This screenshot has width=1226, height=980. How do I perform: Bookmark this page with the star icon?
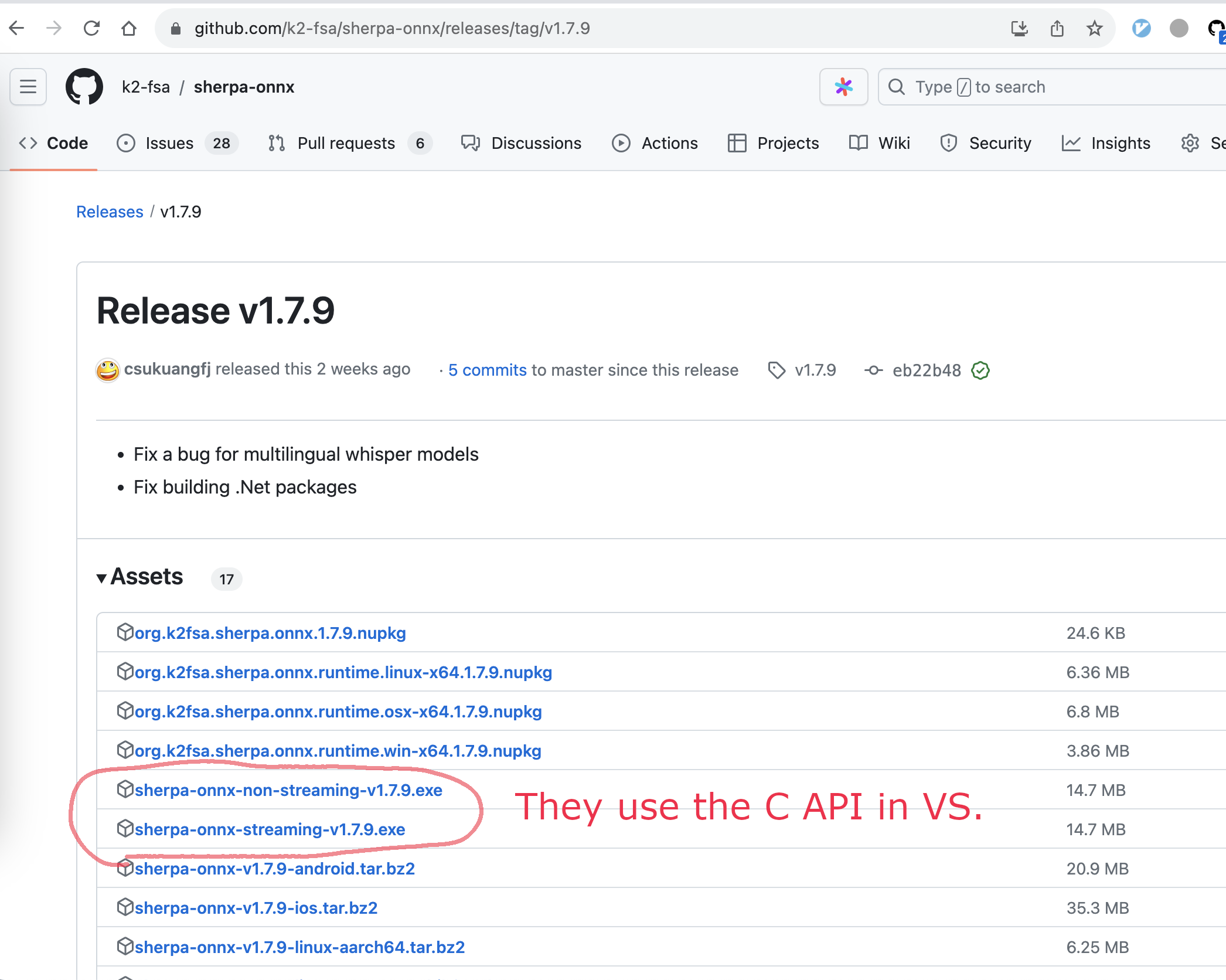[1094, 28]
